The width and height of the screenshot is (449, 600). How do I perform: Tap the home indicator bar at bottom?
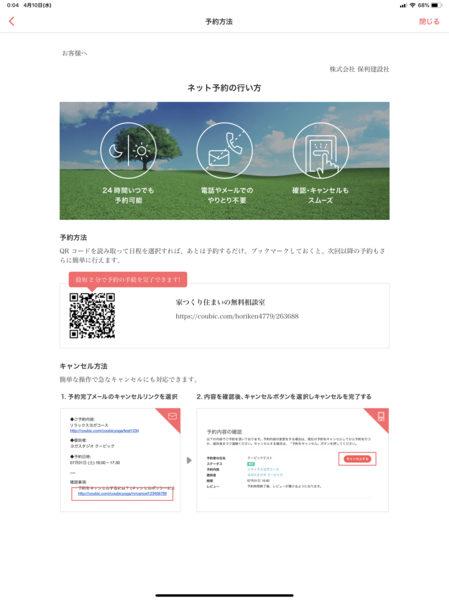(x=224, y=595)
